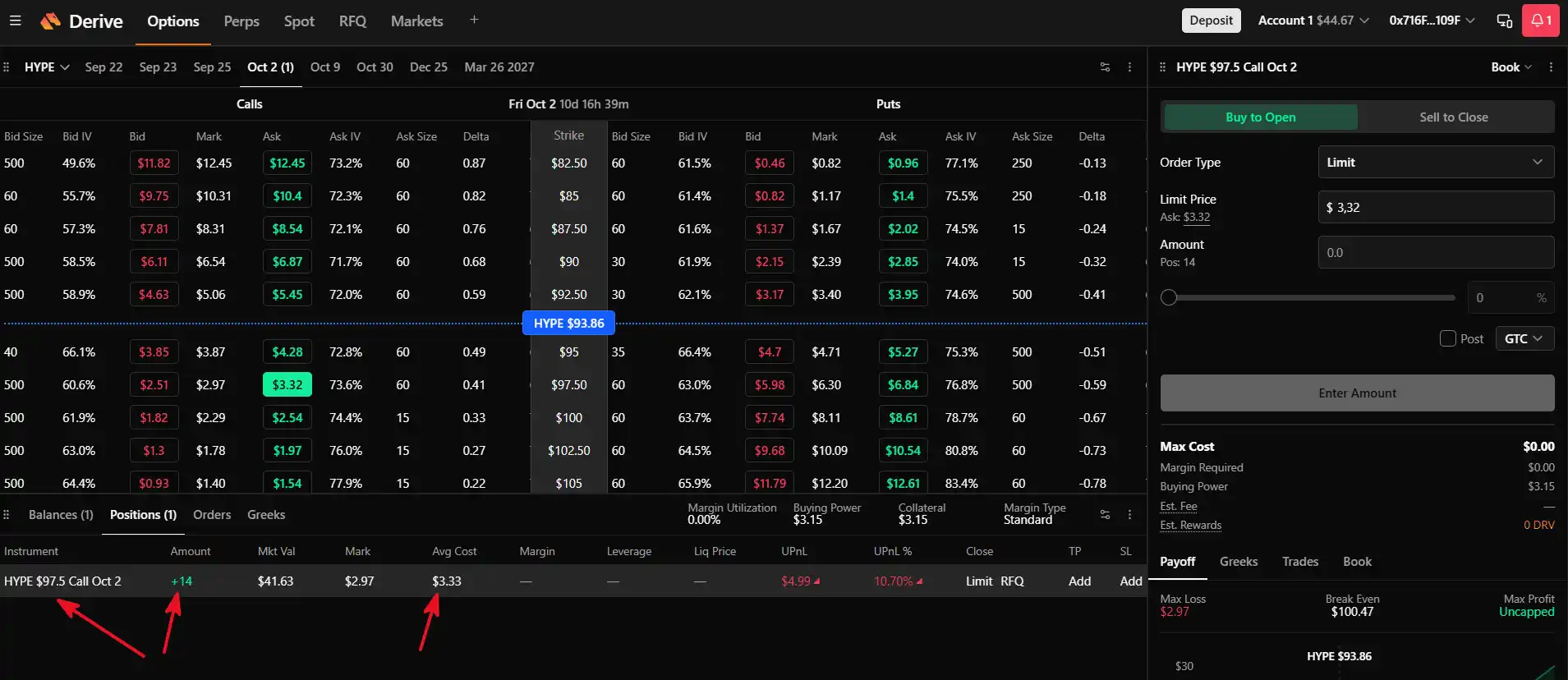Click the triangle icon beside UPnL 10.70%

(919, 581)
